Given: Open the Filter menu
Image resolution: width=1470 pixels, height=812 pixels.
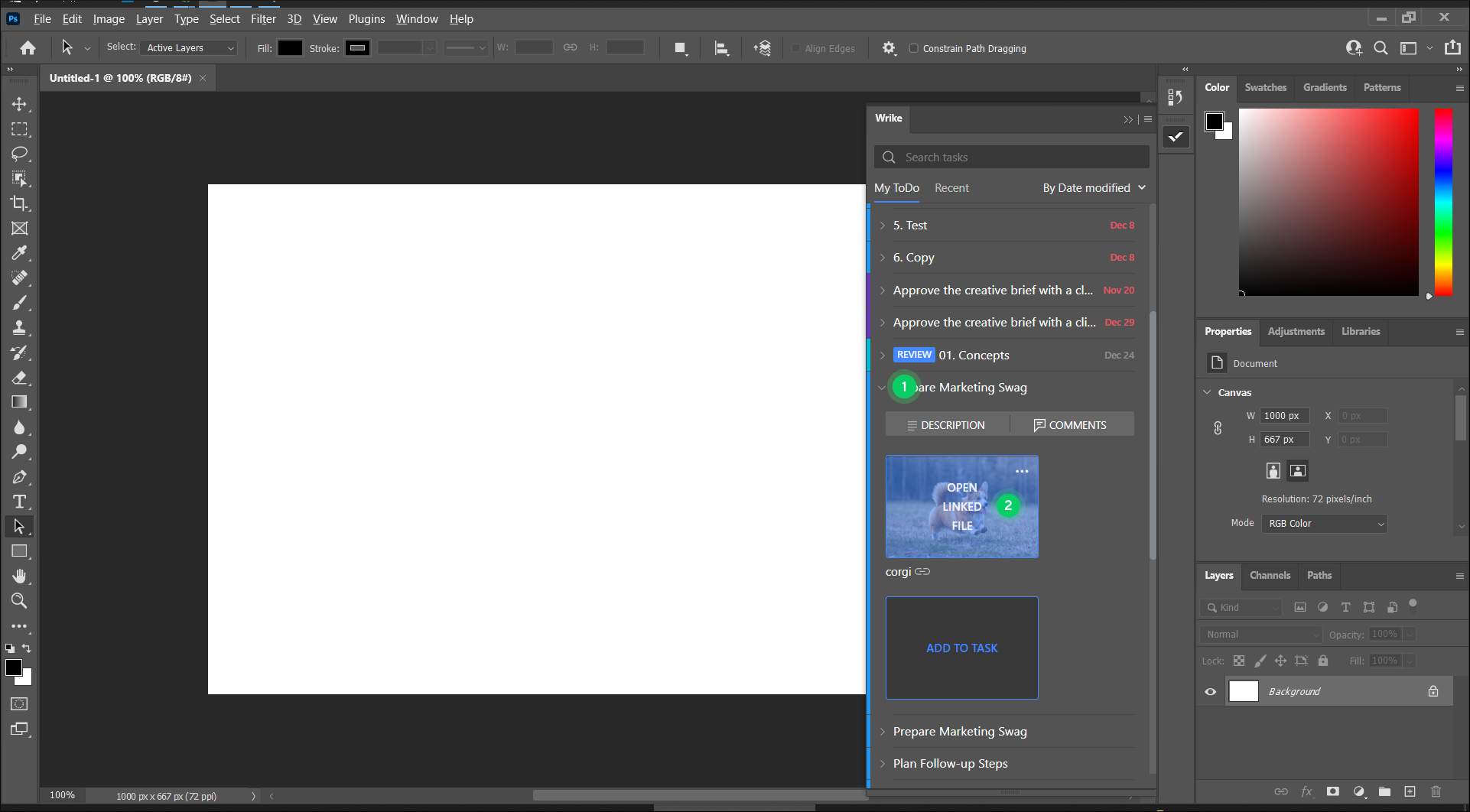Looking at the screenshot, I should (263, 18).
